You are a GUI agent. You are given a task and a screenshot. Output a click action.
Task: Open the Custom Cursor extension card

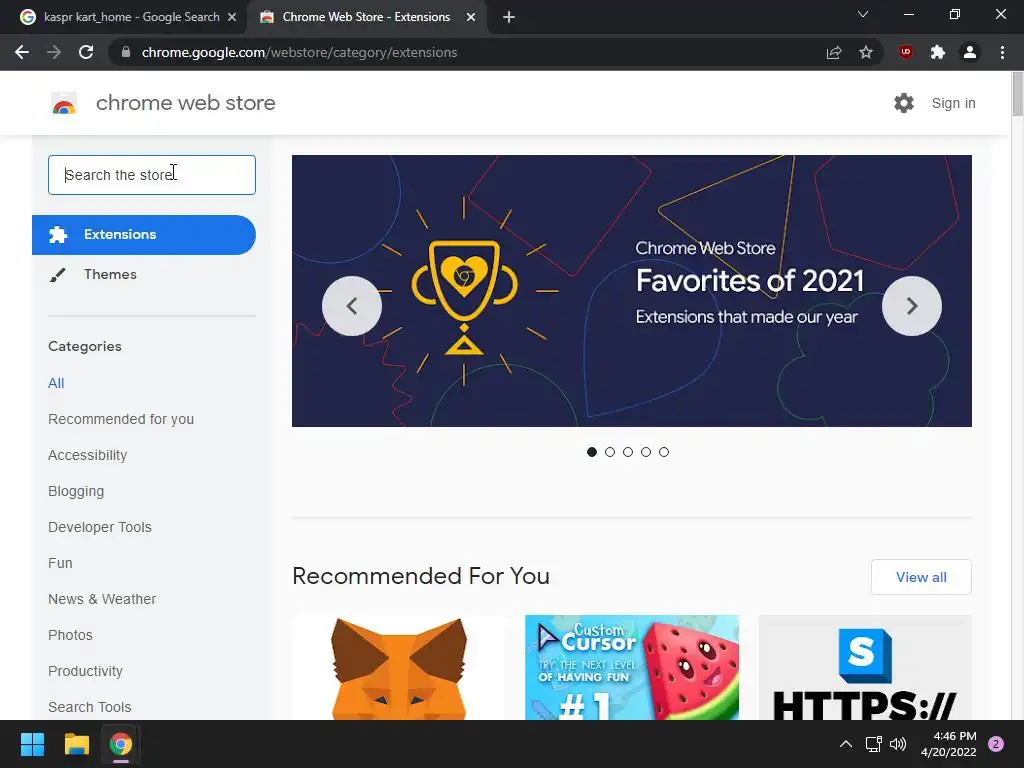tap(632, 667)
